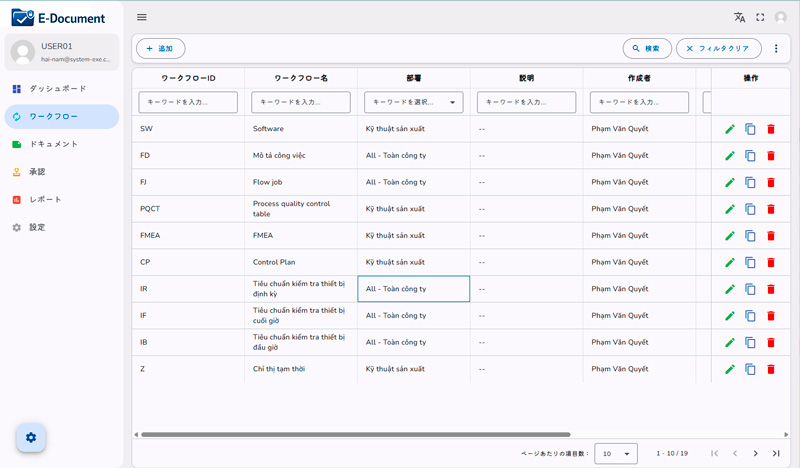Screen dimensions: 800x468
Task: Open レポート in the sidebar menu
Action: pos(46,199)
